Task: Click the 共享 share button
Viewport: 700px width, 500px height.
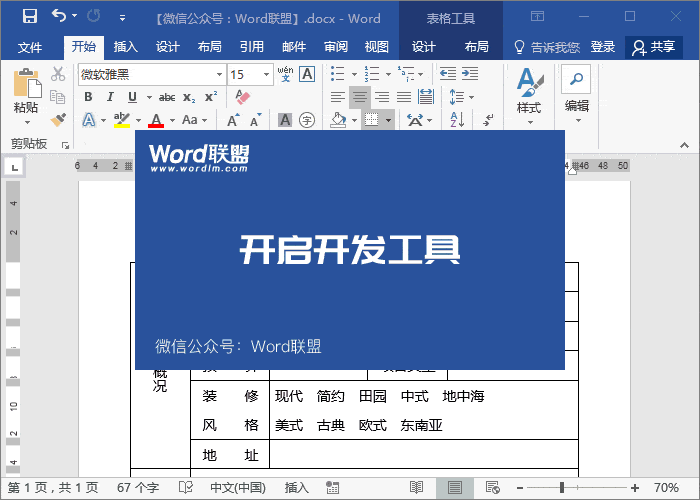Action: click(x=654, y=47)
